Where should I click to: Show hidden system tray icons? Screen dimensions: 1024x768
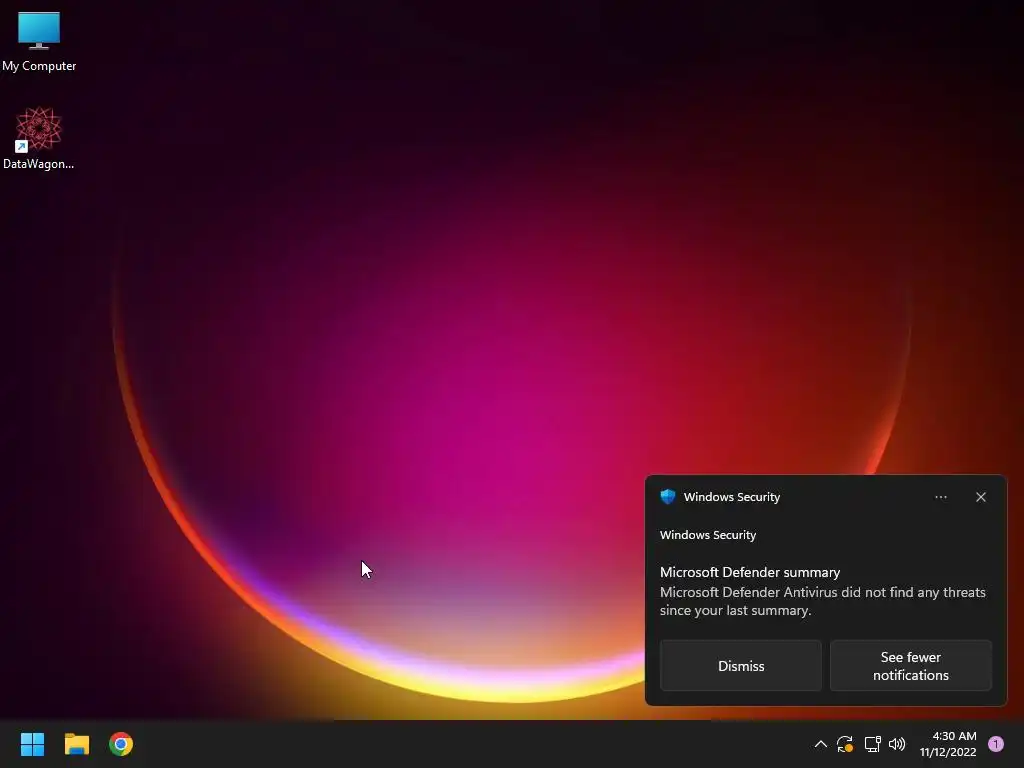pos(821,744)
